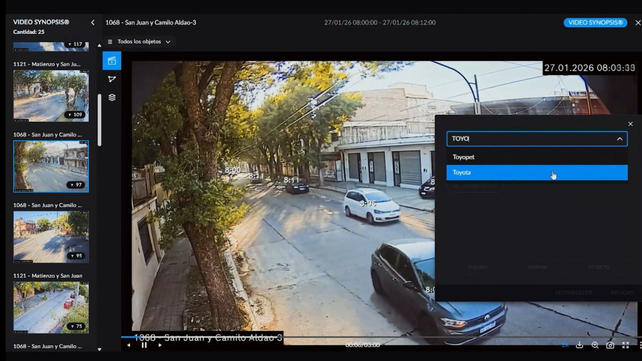This screenshot has height=361, width=642.
Task: Change the 1x playback speed
Action: pyautogui.click(x=565, y=345)
